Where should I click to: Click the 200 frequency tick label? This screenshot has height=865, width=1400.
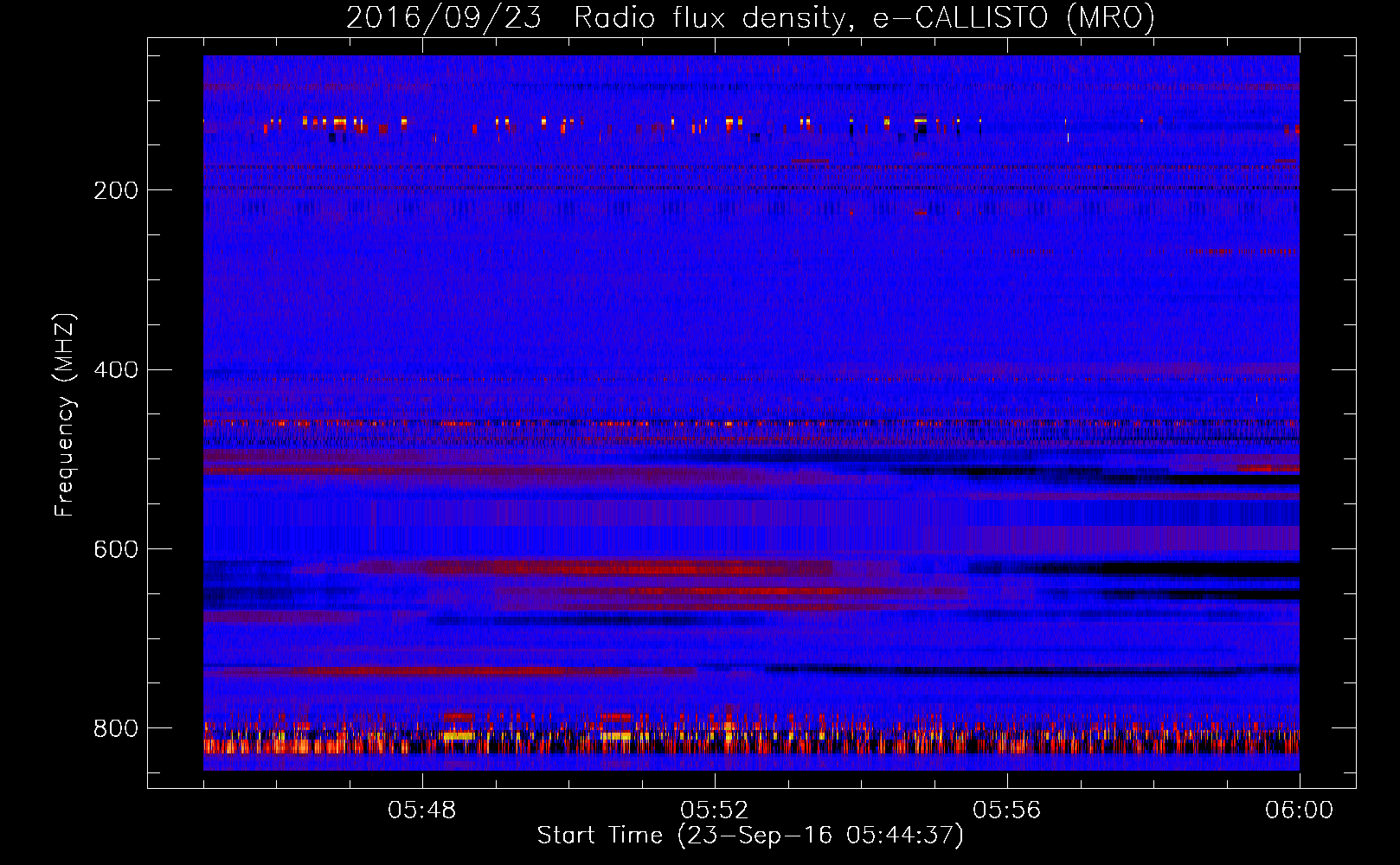(116, 190)
